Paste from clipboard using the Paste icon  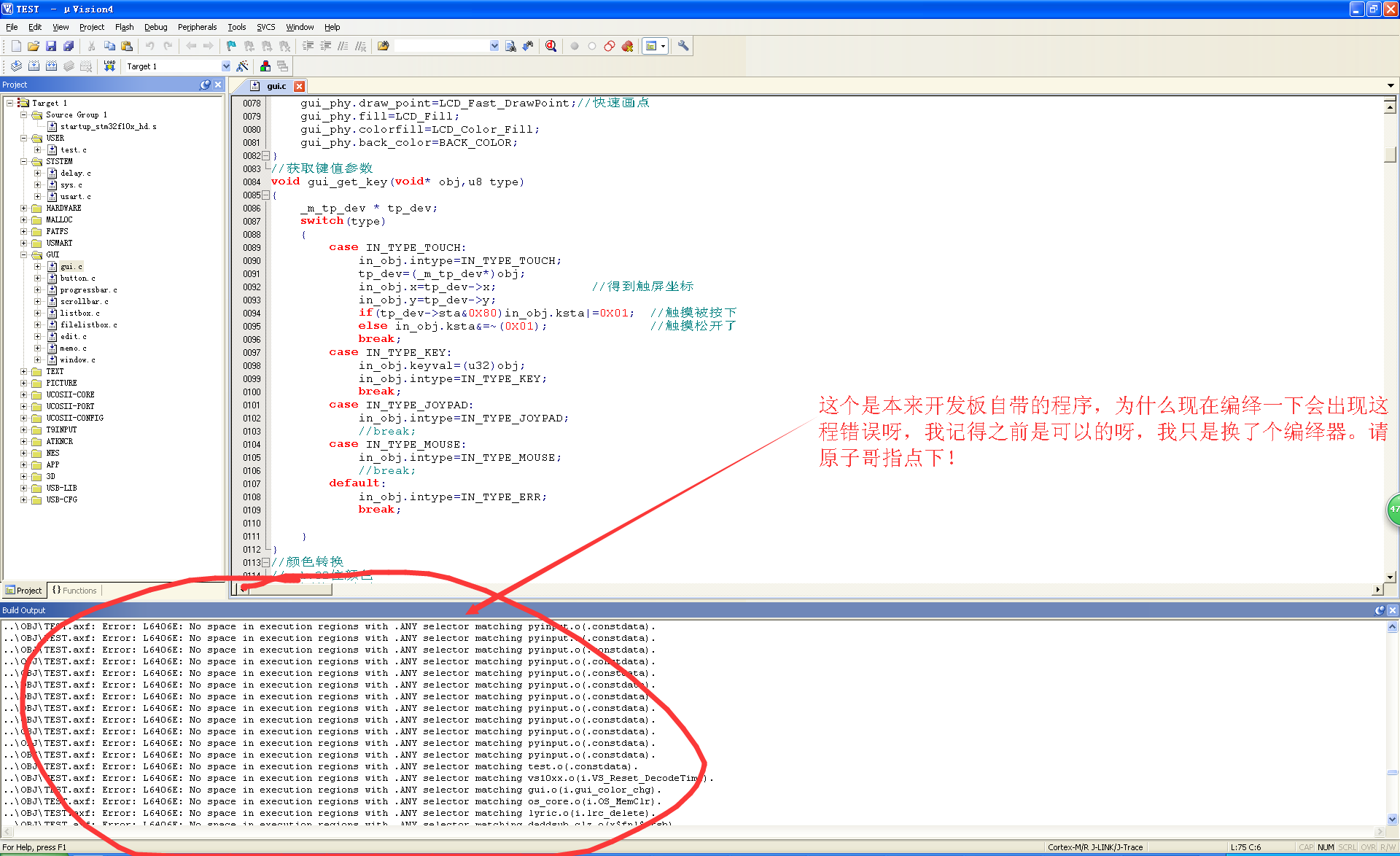[127, 46]
